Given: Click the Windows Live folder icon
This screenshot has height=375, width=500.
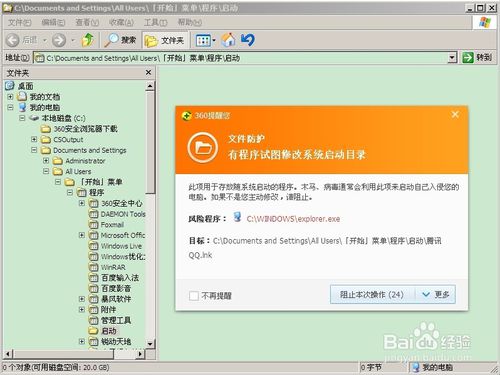Looking at the screenshot, I should click(94, 246).
